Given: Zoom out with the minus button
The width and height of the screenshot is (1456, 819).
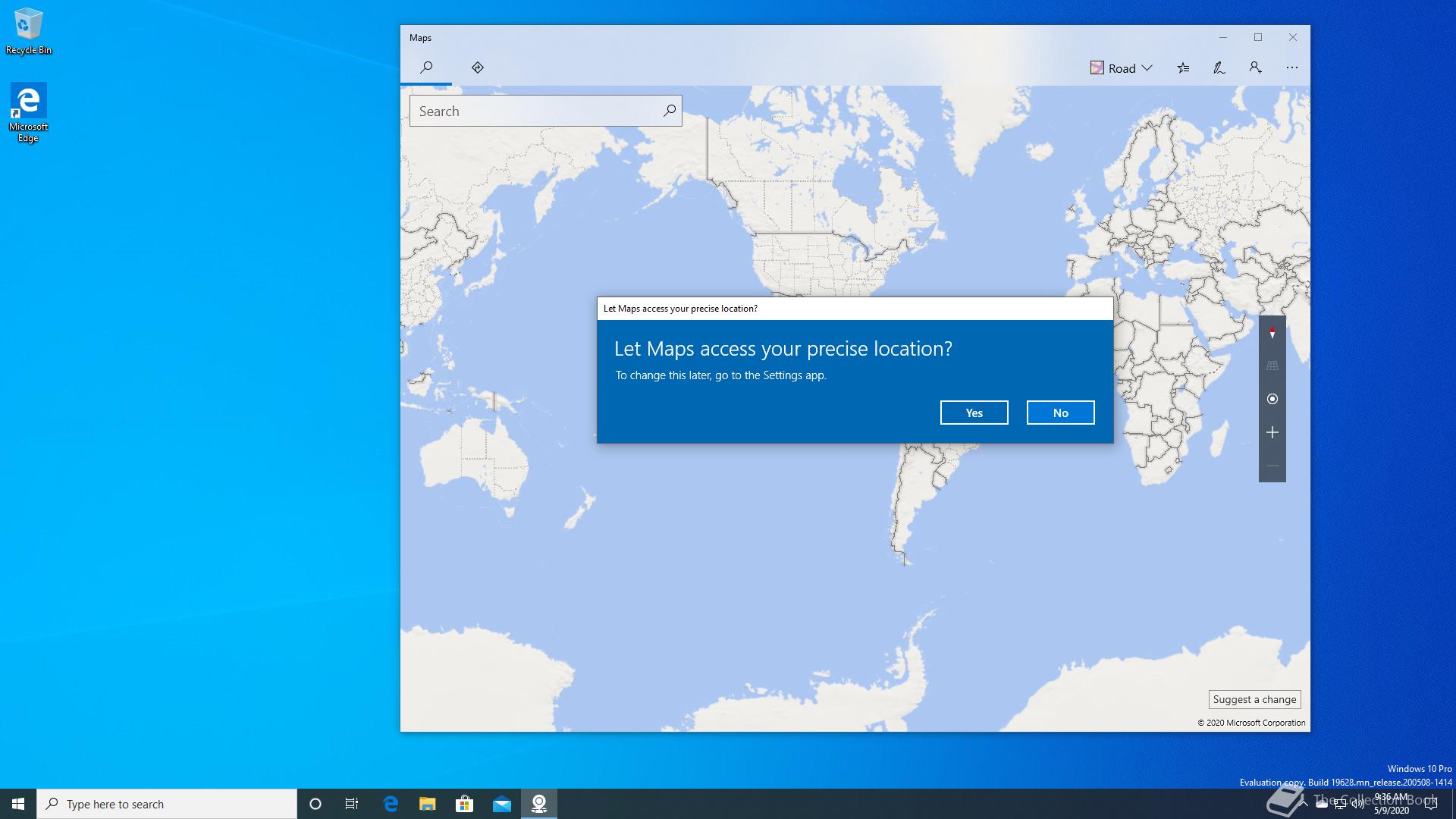Looking at the screenshot, I should (x=1272, y=466).
